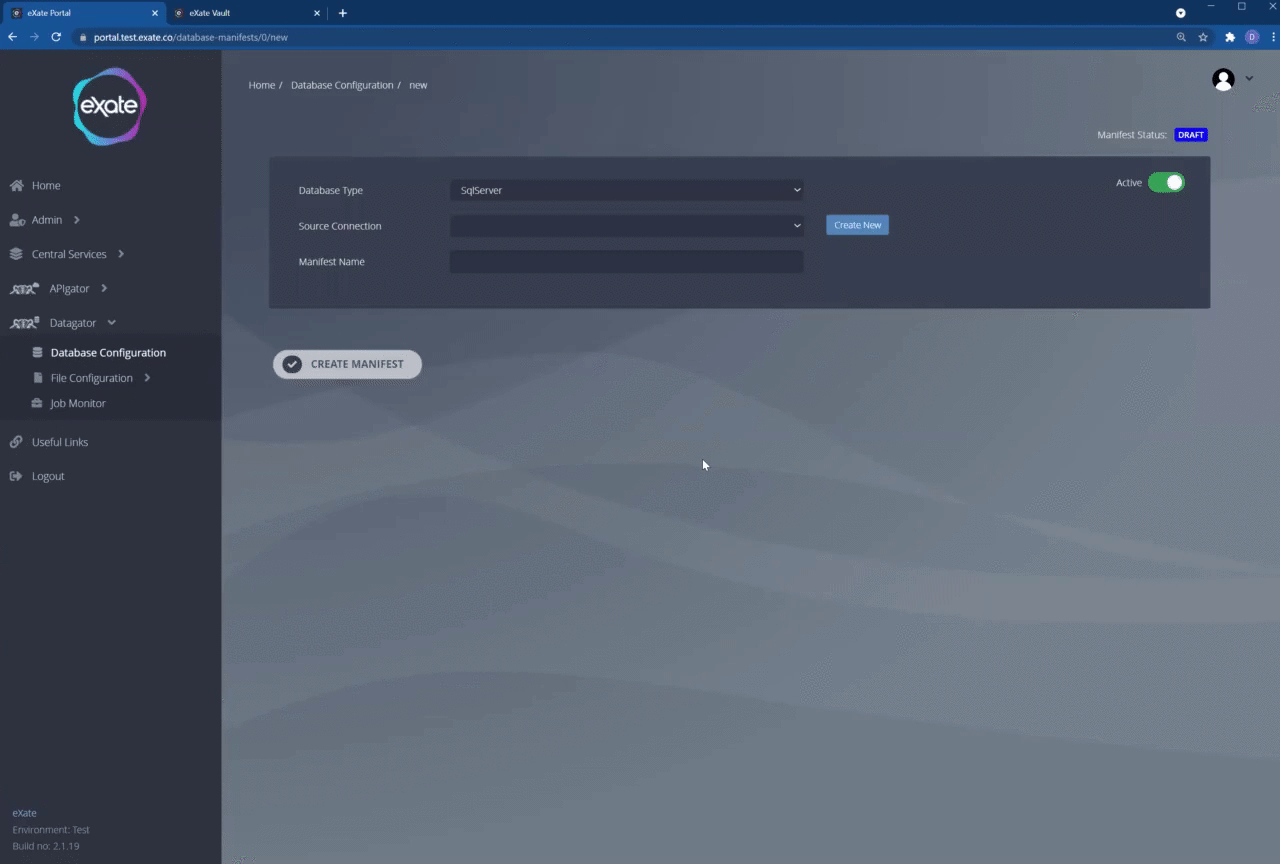The height and width of the screenshot is (864, 1280).
Task: Open the Database Type dropdown
Action: tap(626, 190)
